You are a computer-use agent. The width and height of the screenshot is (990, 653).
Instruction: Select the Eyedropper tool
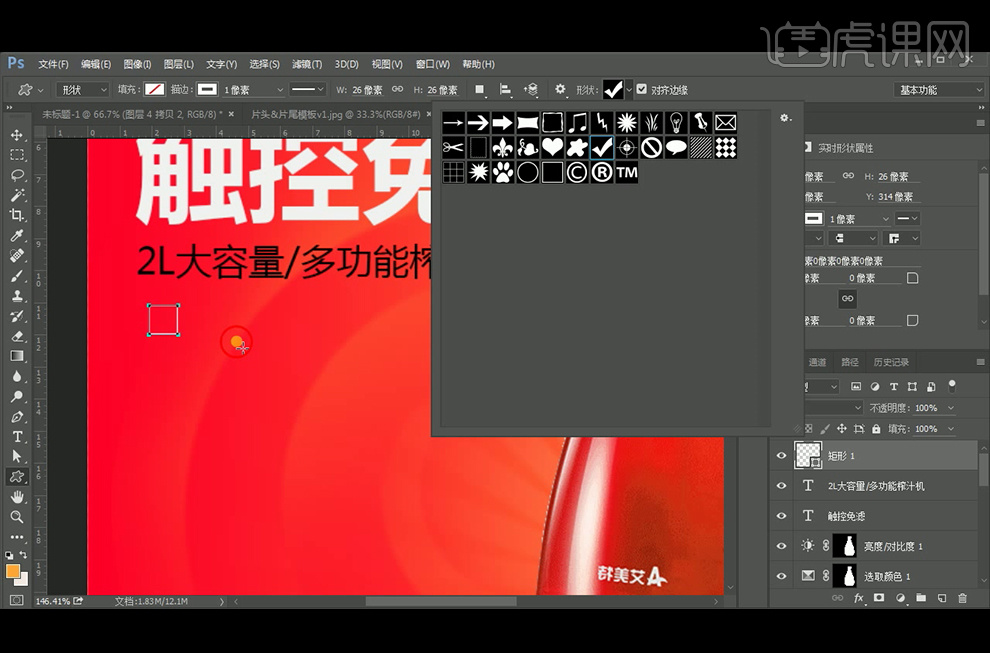coord(17,235)
